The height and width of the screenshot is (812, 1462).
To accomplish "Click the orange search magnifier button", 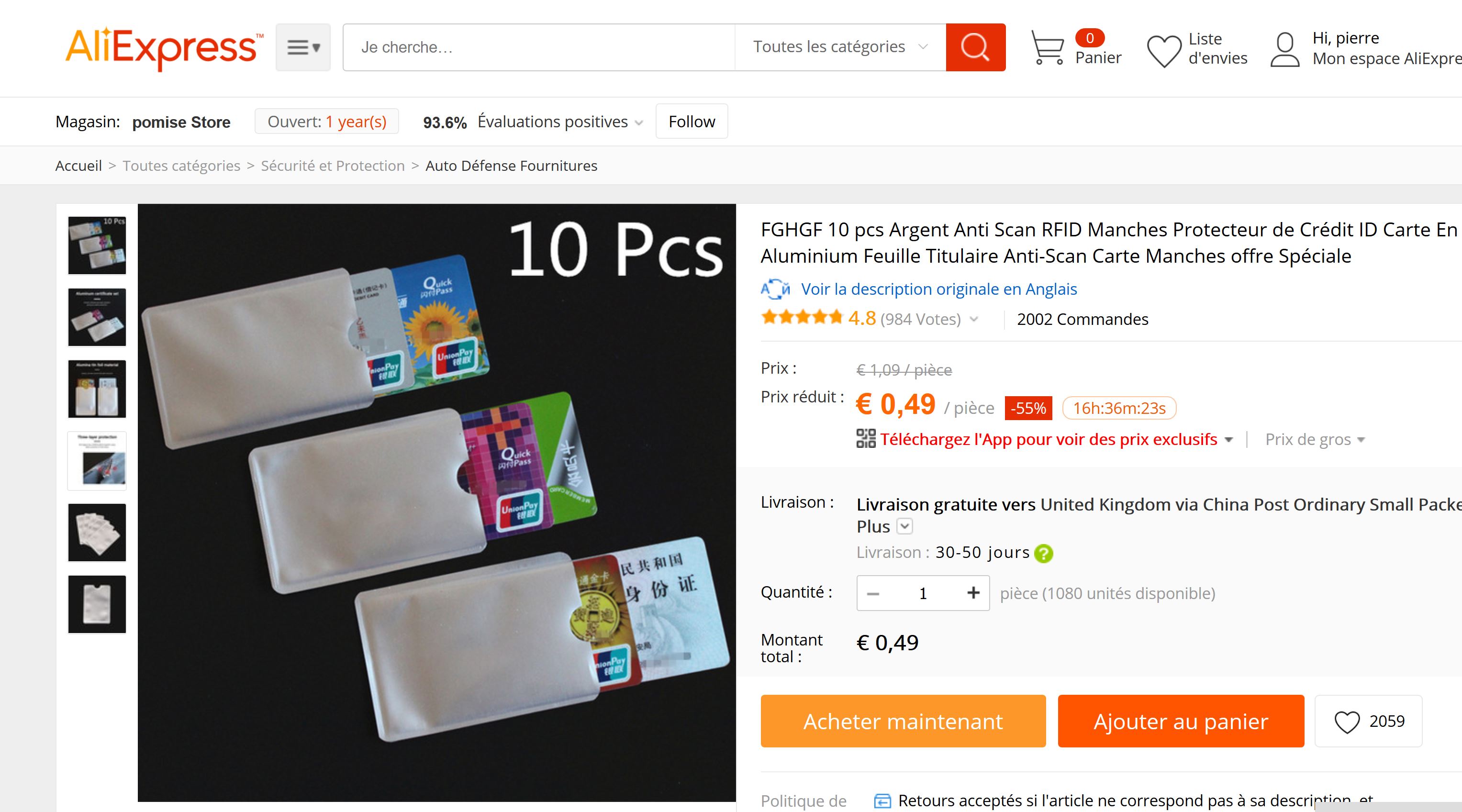I will point(975,47).
